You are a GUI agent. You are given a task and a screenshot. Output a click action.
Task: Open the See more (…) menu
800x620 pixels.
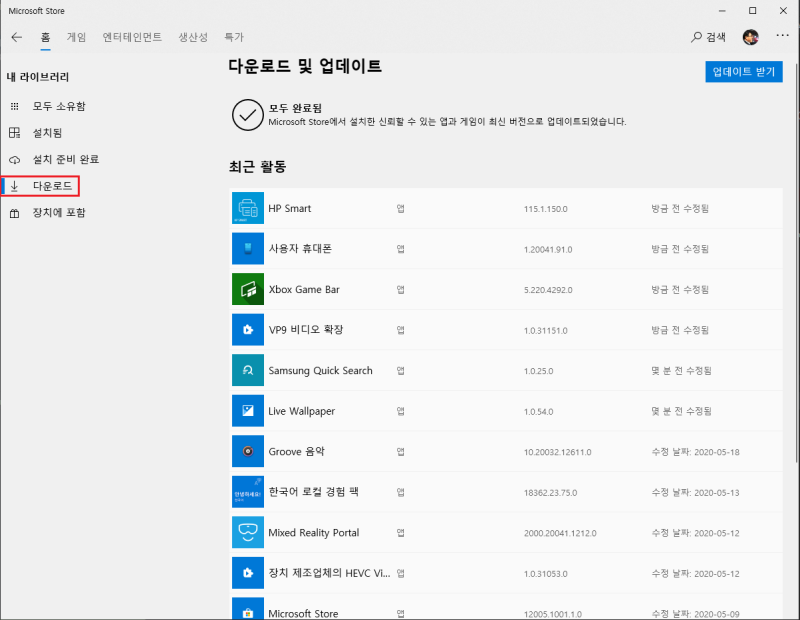782,36
